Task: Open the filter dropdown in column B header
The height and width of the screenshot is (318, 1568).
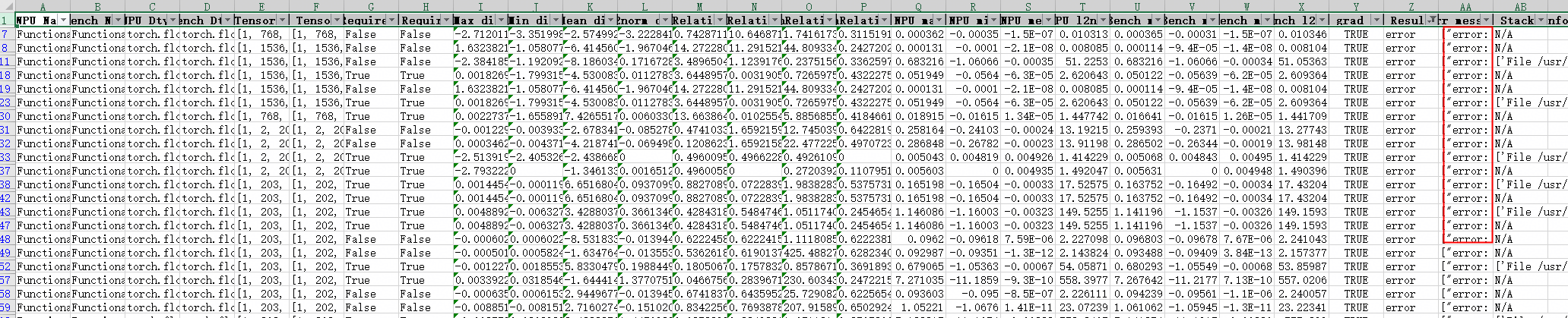Action: point(118,20)
